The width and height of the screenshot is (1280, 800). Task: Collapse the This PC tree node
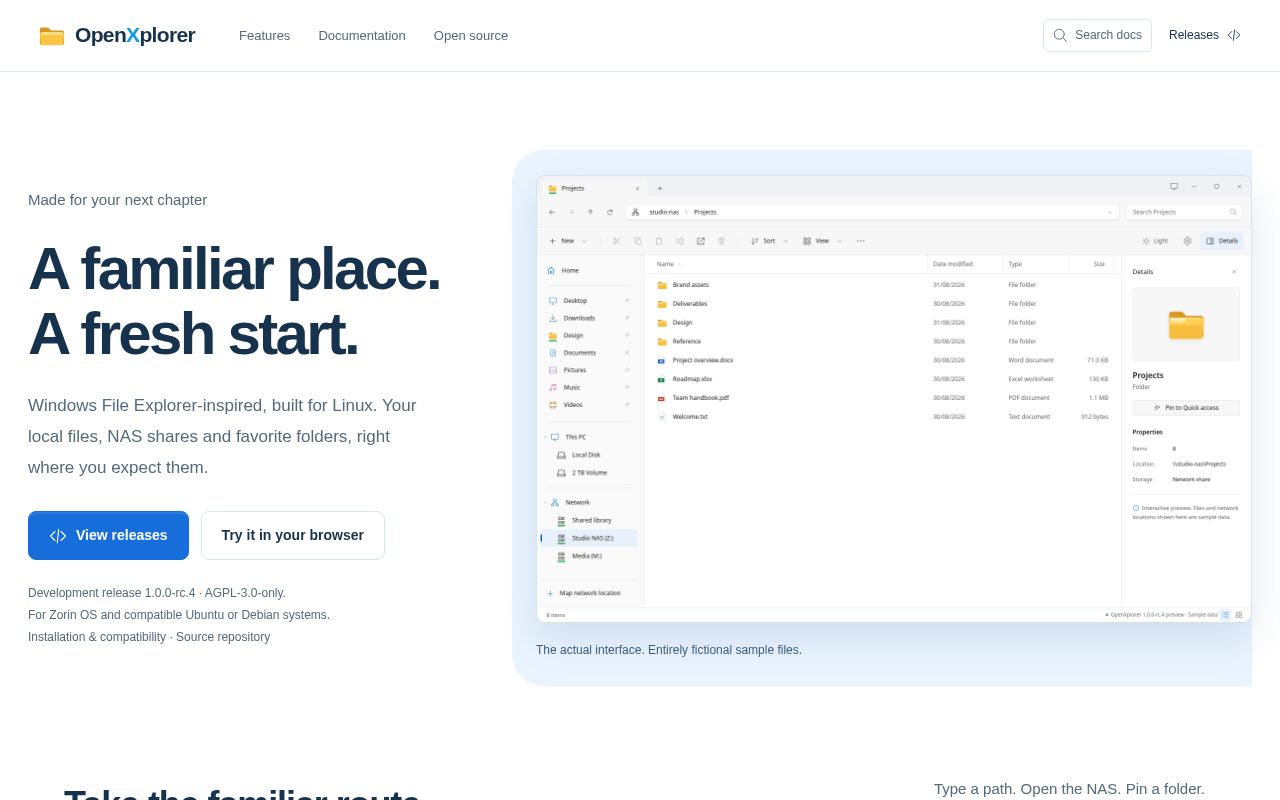545,437
